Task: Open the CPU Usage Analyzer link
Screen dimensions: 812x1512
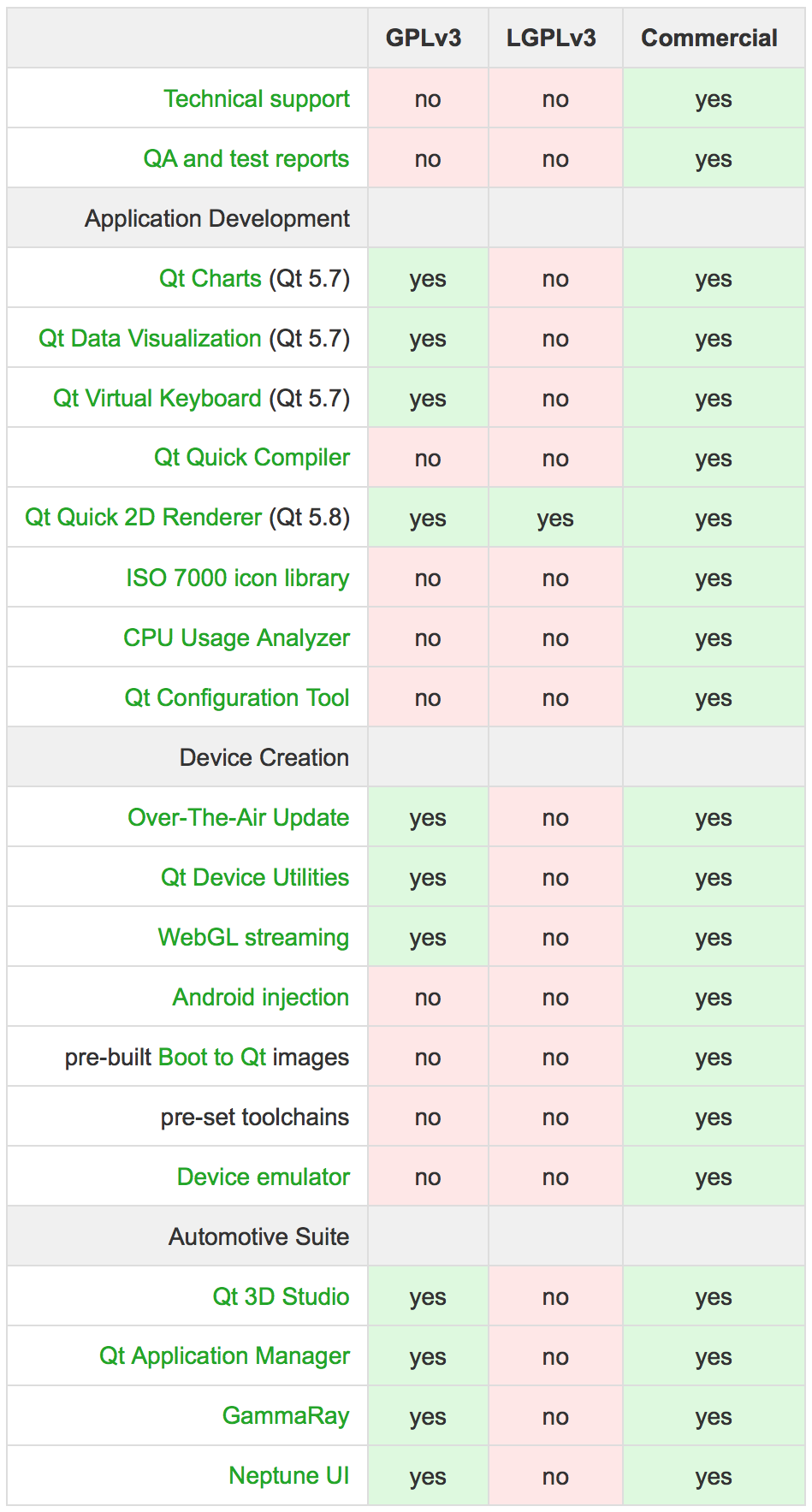Action: click(x=237, y=638)
